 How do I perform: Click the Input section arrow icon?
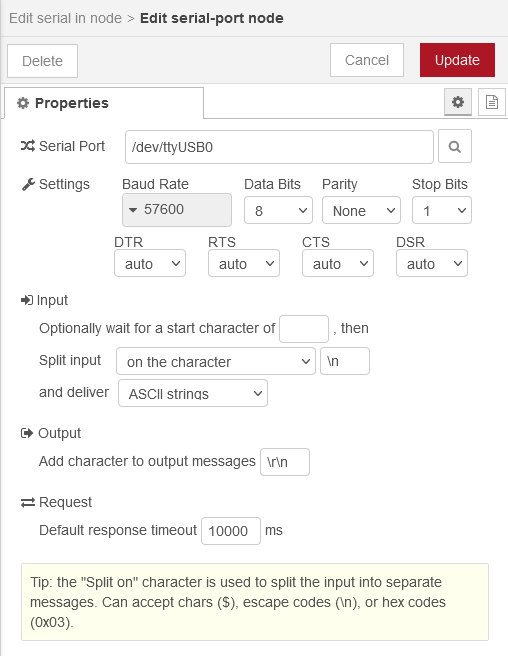point(27,300)
